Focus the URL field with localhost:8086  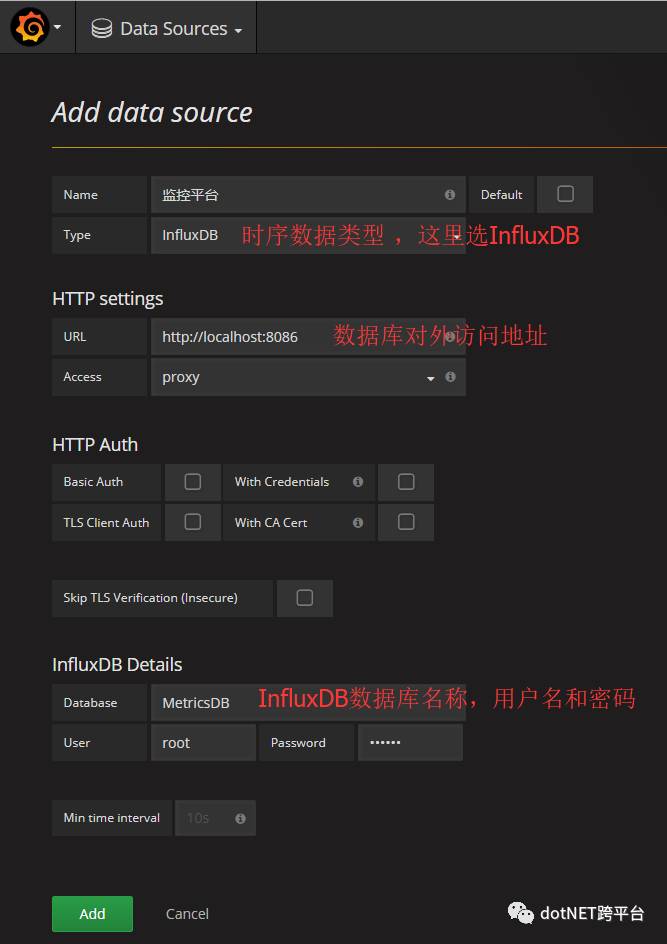308,337
